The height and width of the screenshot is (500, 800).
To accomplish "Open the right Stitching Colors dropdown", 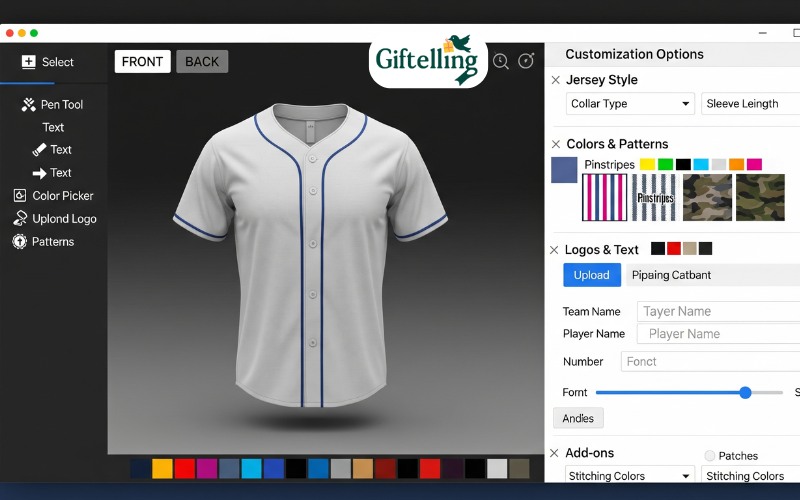I will (751, 475).
